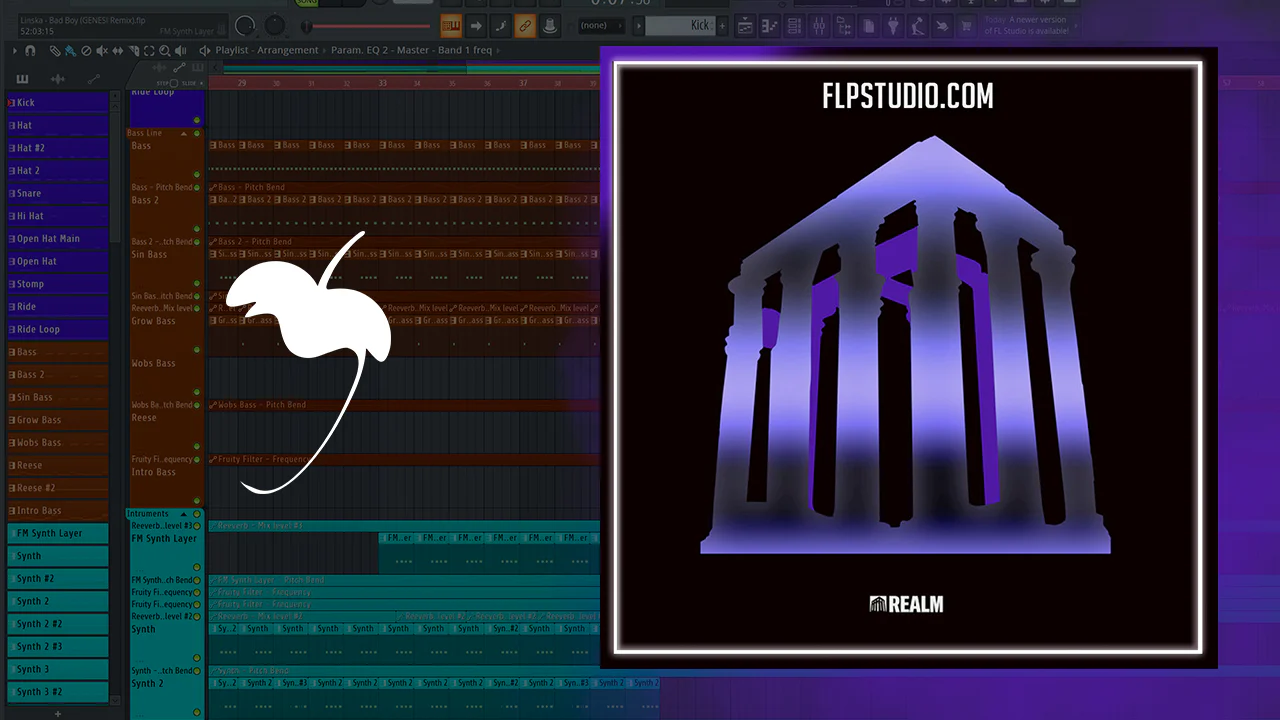Select the Zoom magnifier tool in playlist
The height and width of the screenshot is (720, 1280).
click(164, 50)
